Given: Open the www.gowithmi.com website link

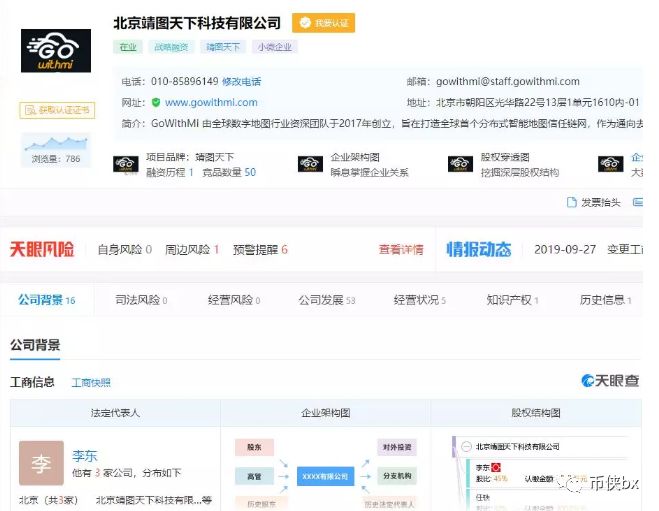Looking at the screenshot, I should (211, 102).
